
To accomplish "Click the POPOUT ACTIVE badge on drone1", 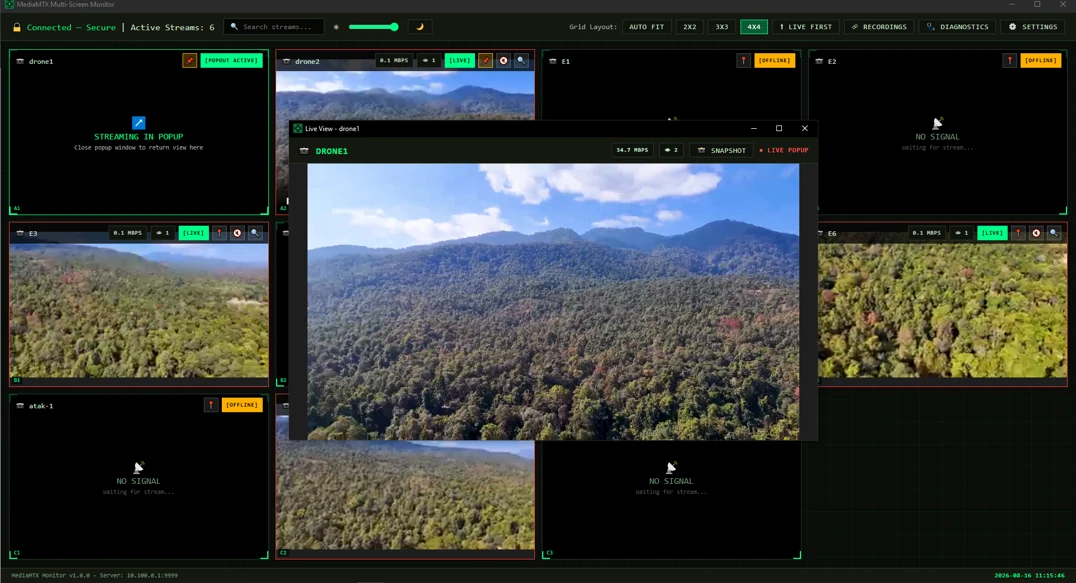I will coord(232,60).
